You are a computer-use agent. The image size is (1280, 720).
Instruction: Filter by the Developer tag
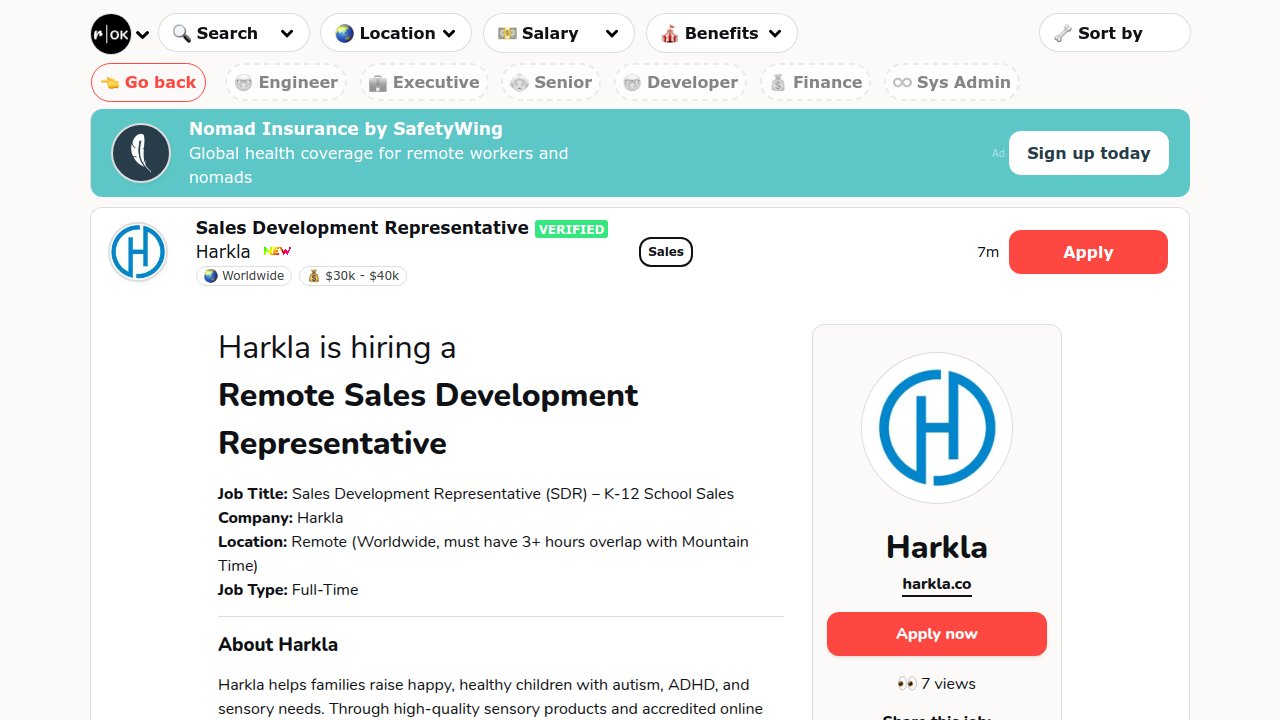[x=680, y=82]
